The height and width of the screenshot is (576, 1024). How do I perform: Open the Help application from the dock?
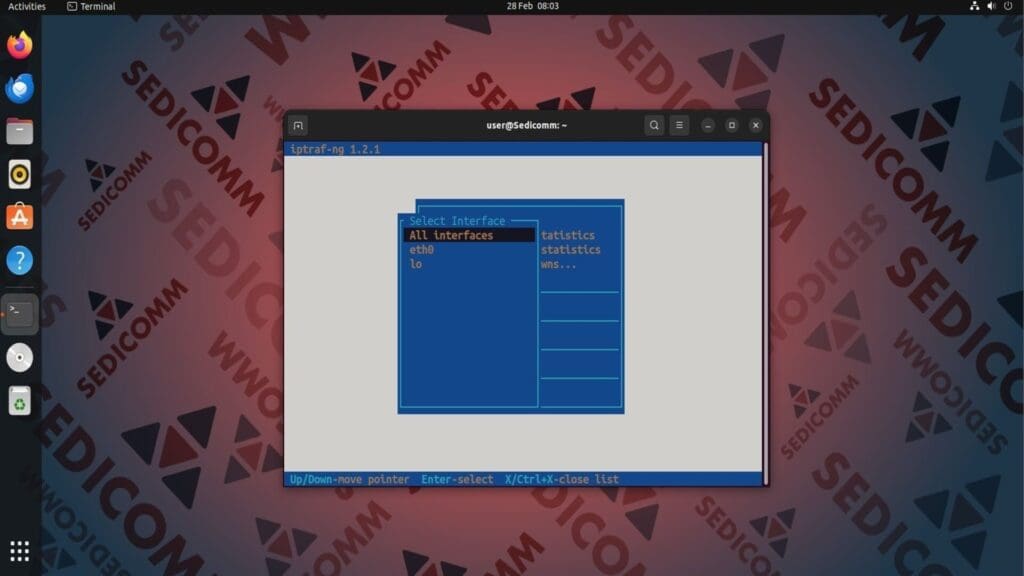coord(18,258)
